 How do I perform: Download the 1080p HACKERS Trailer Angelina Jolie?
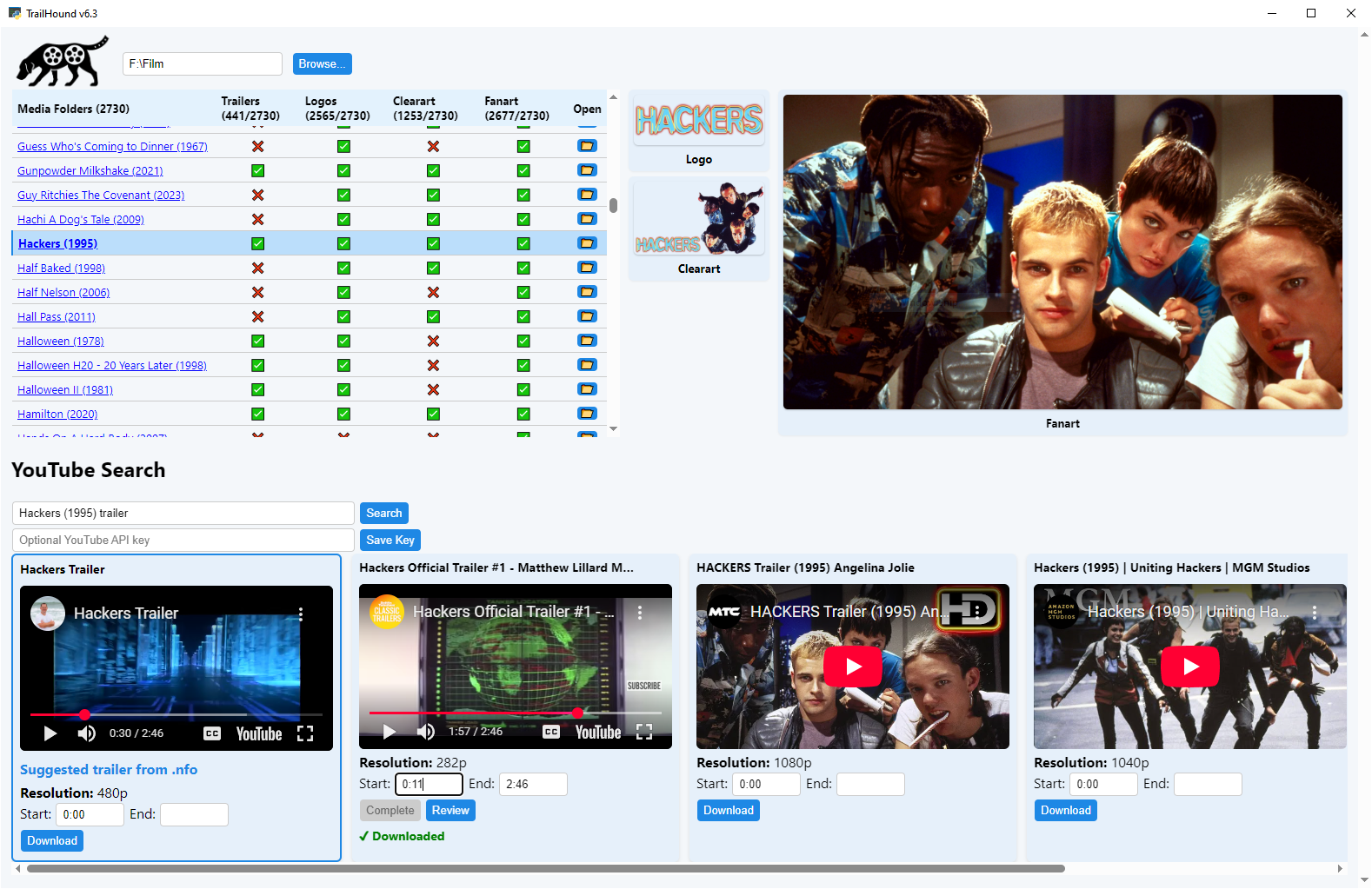click(x=729, y=810)
